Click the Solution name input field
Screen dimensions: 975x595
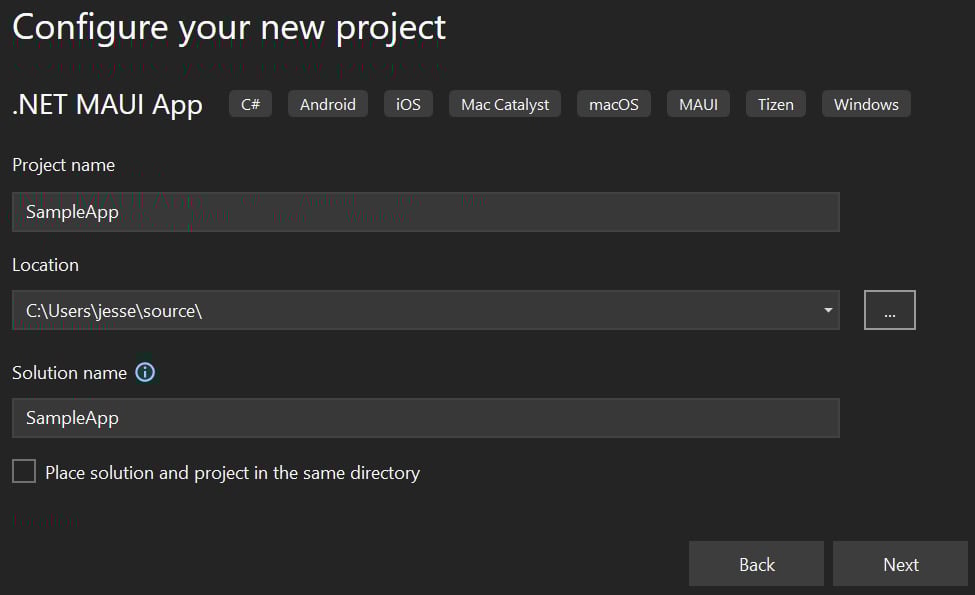[x=426, y=418]
